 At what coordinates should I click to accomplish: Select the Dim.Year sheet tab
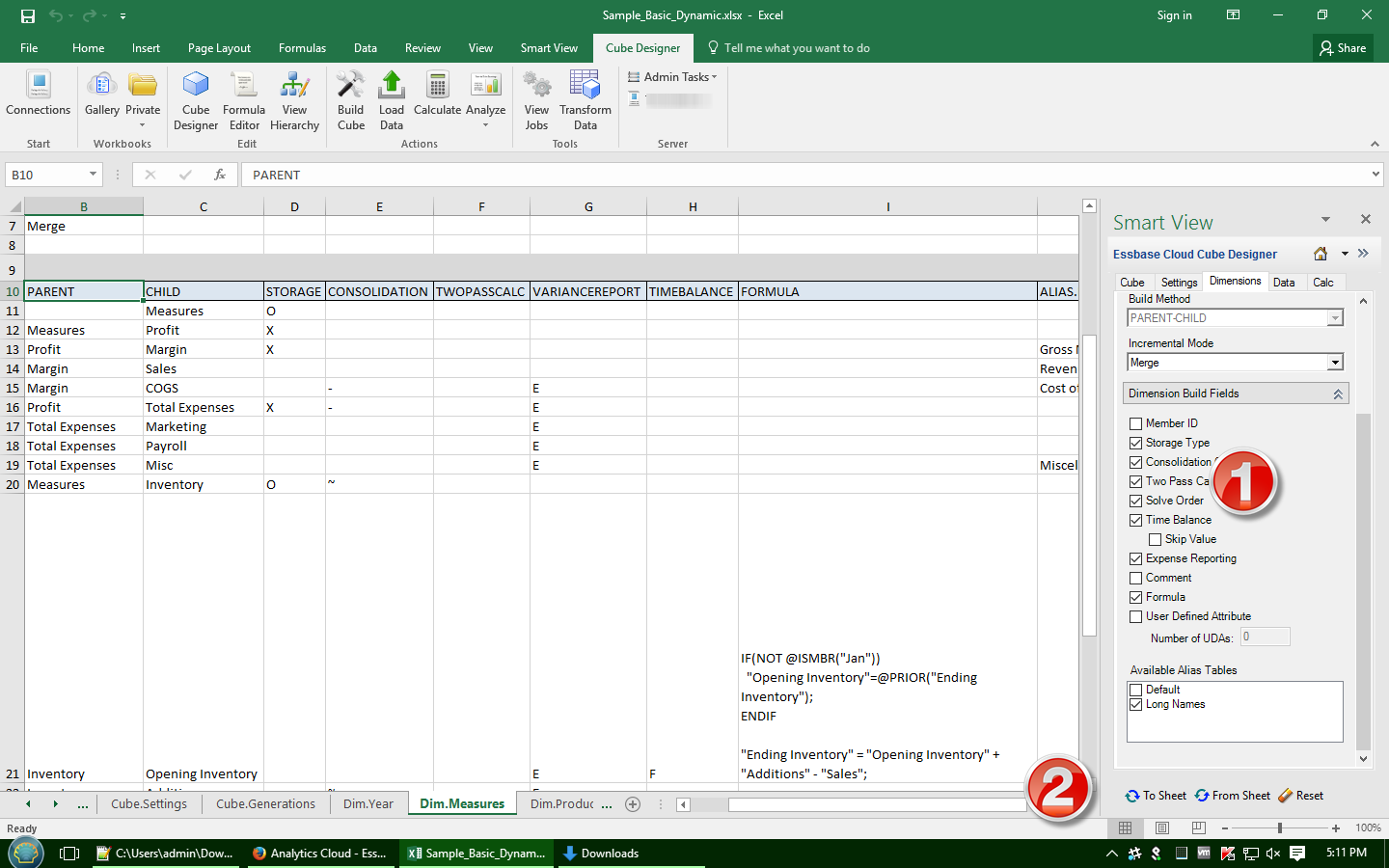[368, 803]
